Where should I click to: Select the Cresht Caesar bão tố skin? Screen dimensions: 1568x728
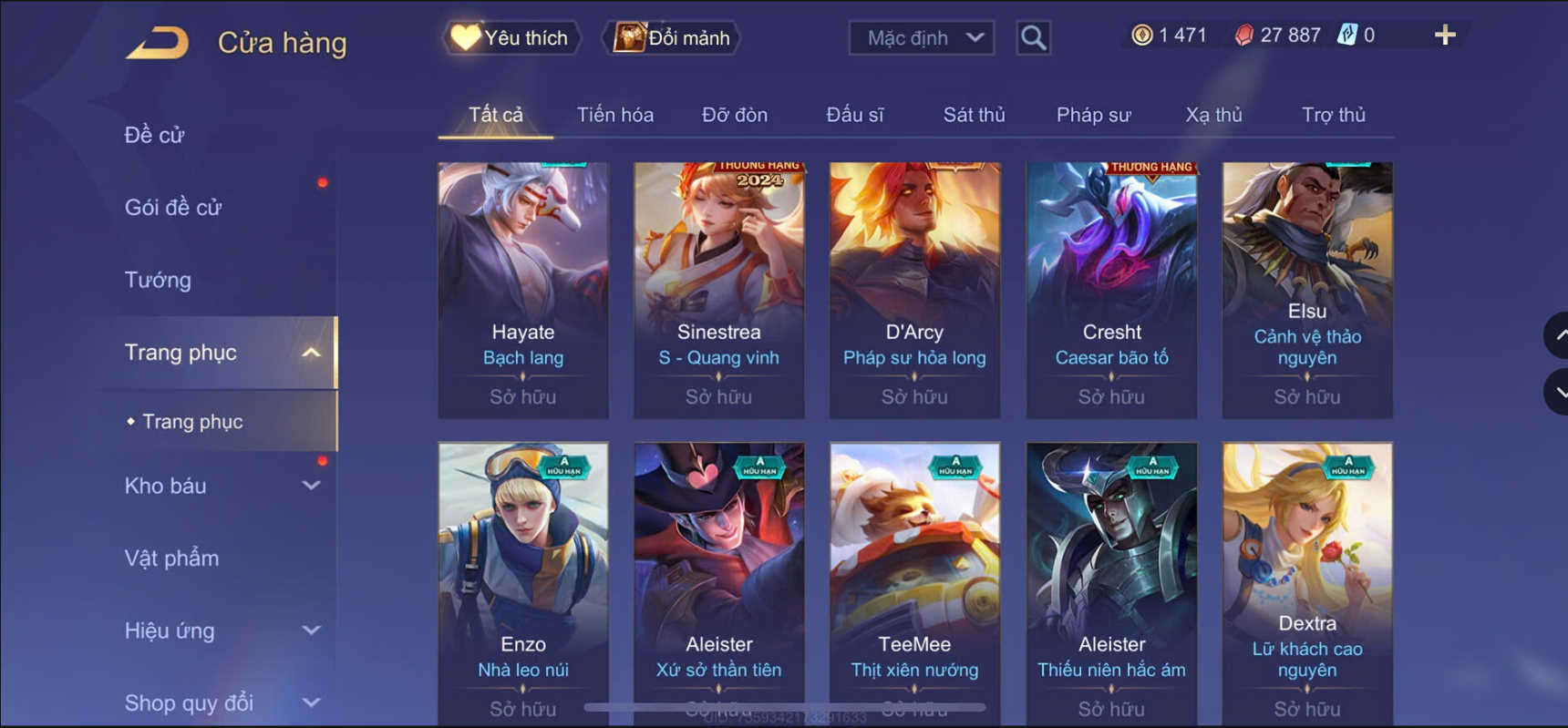[1111, 291]
